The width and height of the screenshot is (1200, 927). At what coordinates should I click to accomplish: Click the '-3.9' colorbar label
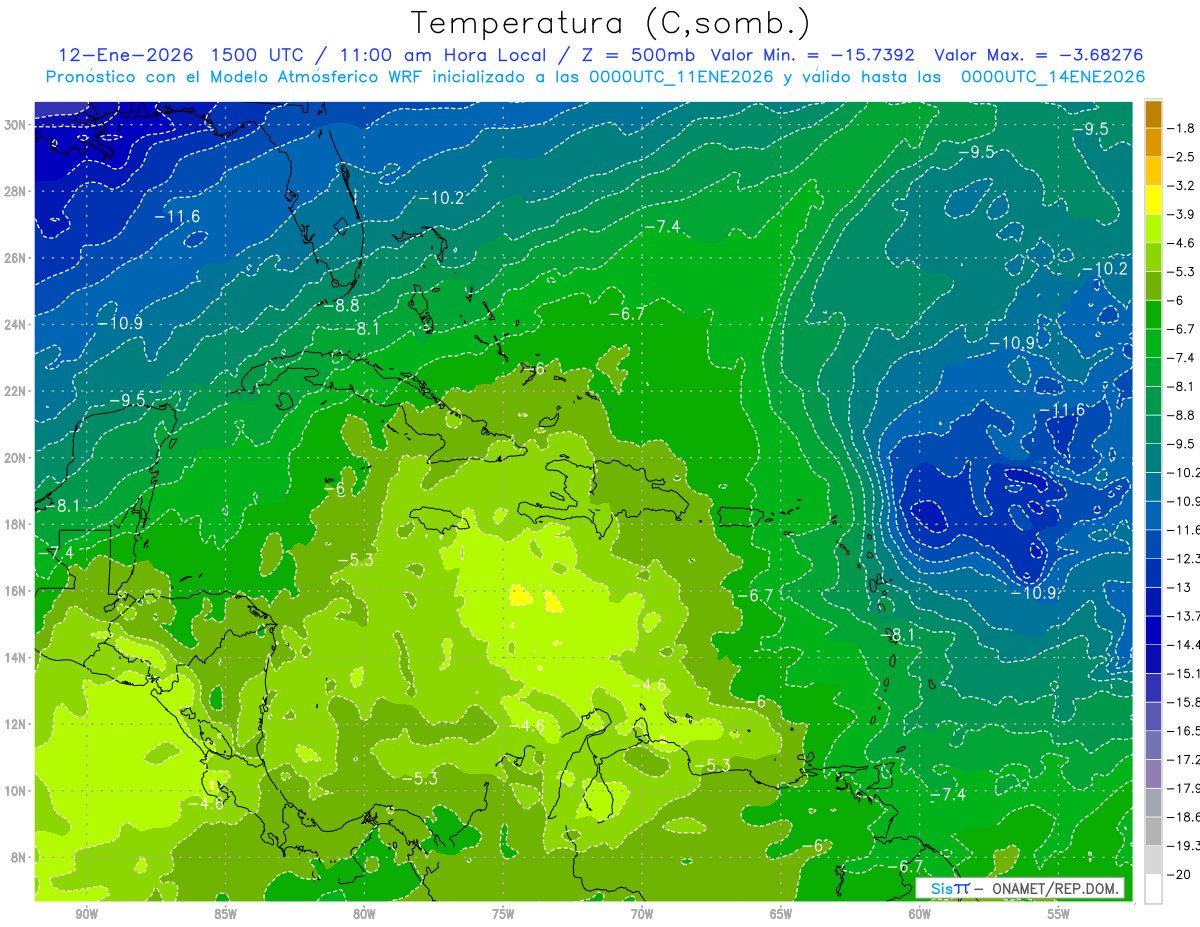1183,214
